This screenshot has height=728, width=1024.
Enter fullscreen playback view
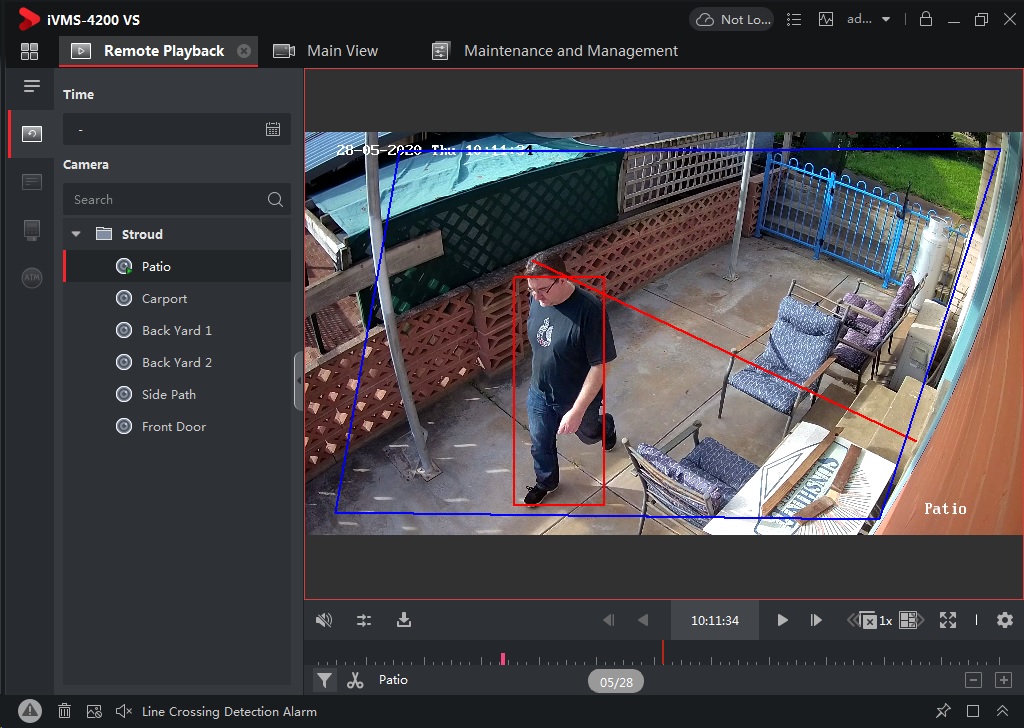click(x=947, y=620)
